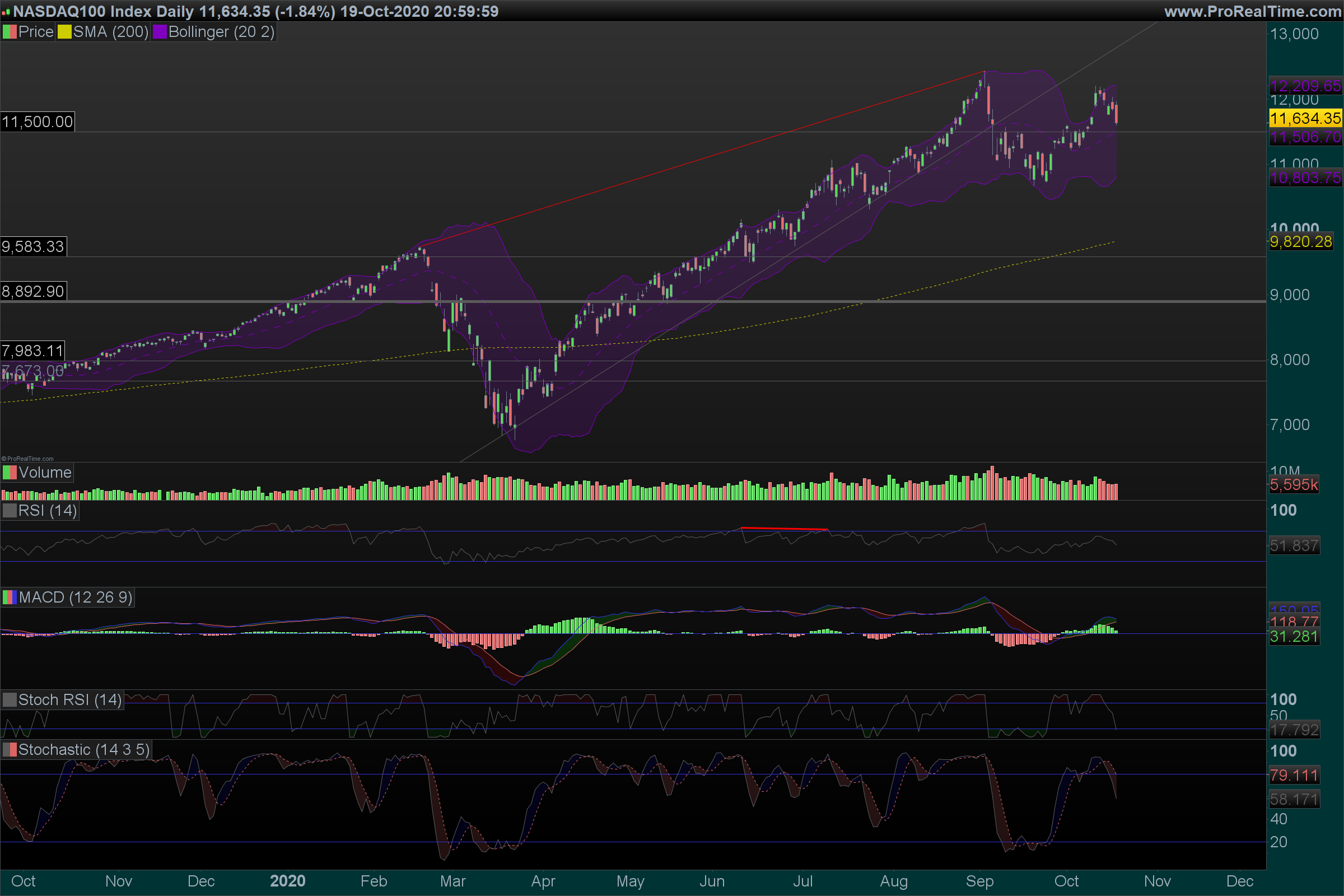
Task: Select the 9,583.33 price level label
Action: click(33, 247)
